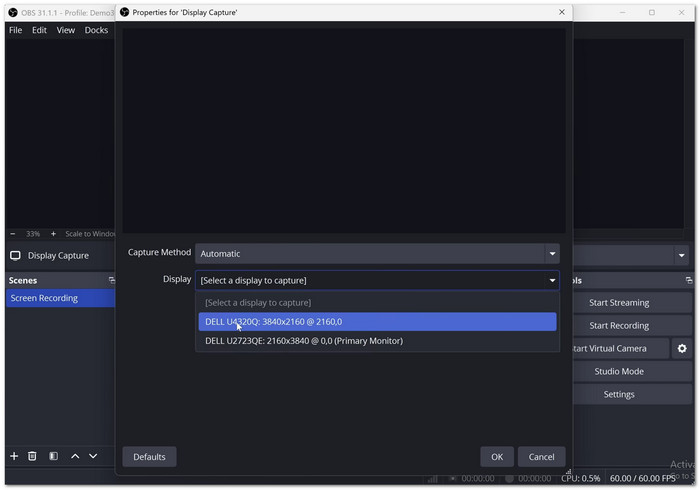Click Display Capture monitor icon in source bar
Image resolution: width=700 pixels, height=490 pixels.
pos(15,256)
